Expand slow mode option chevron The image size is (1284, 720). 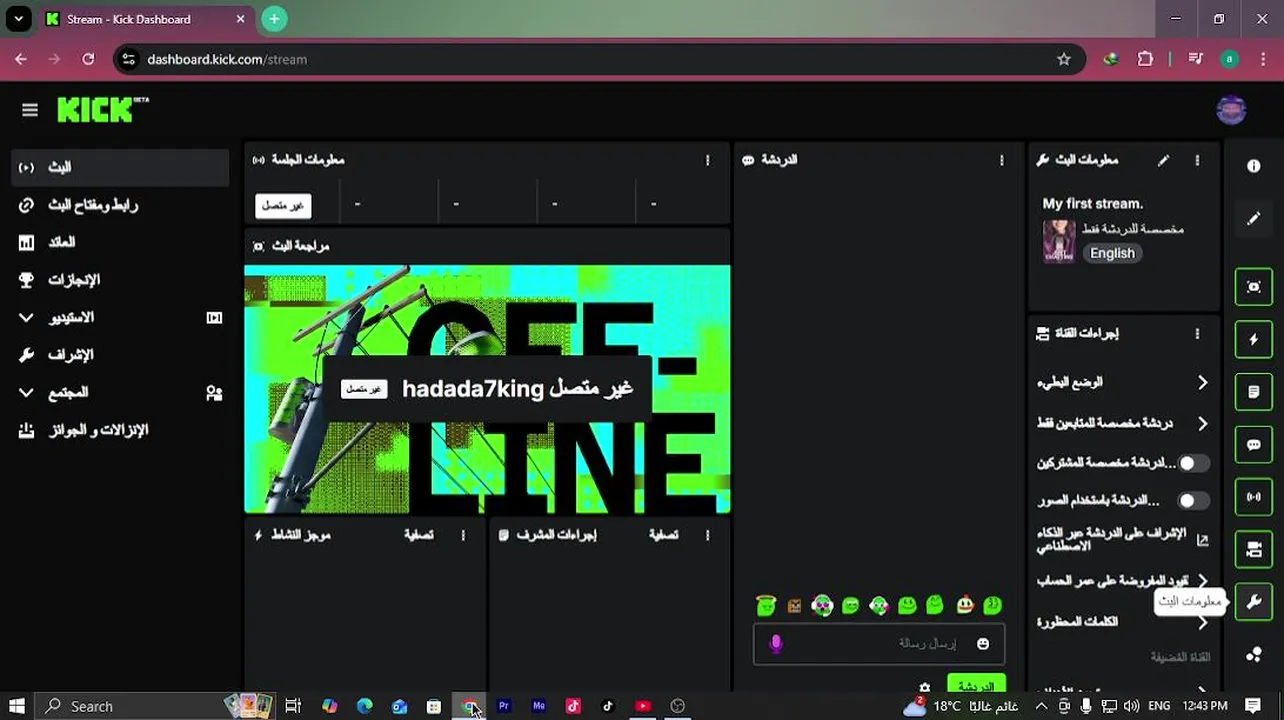pyautogui.click(x=1202, y=383)
